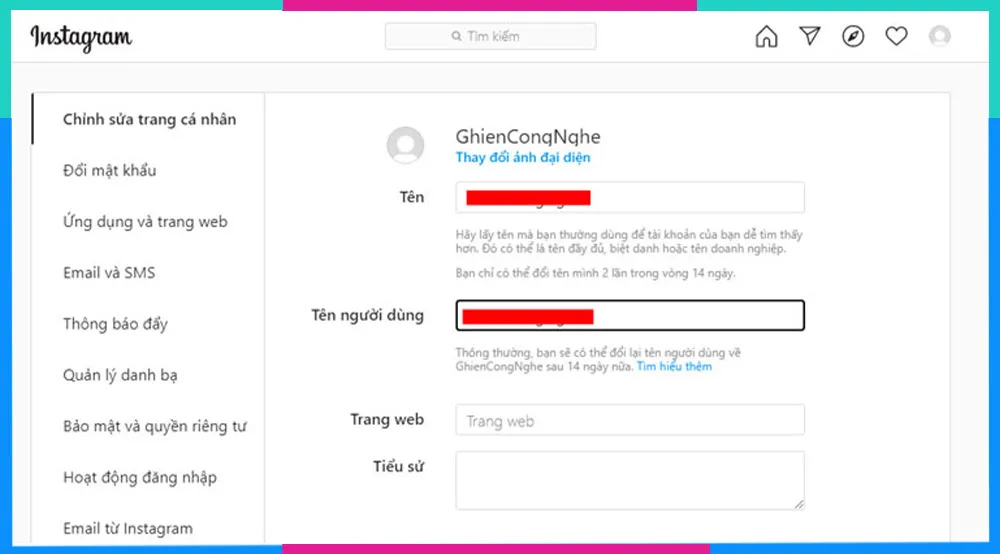Screen dimensions: 1000x554
Task: Click the Tiểu sử label
Action: tap(399, 467)
